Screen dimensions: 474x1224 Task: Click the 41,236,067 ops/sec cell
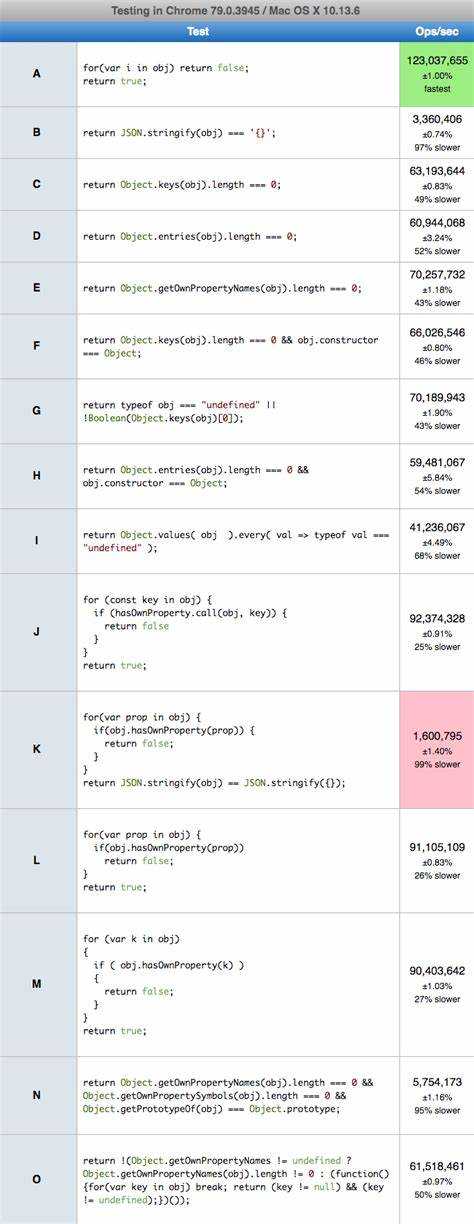point(436,541)
